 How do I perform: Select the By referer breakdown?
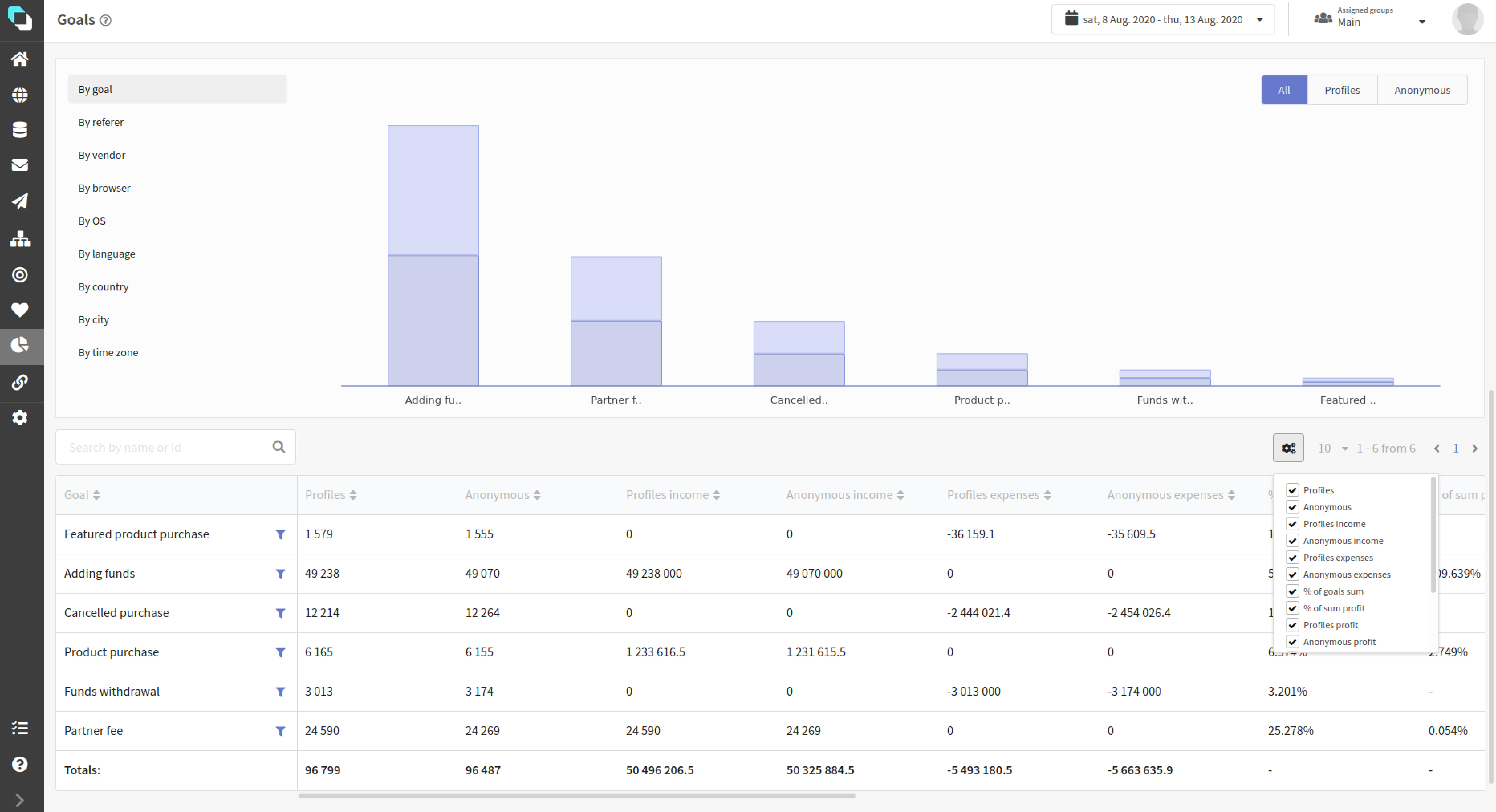coord(177,123)
